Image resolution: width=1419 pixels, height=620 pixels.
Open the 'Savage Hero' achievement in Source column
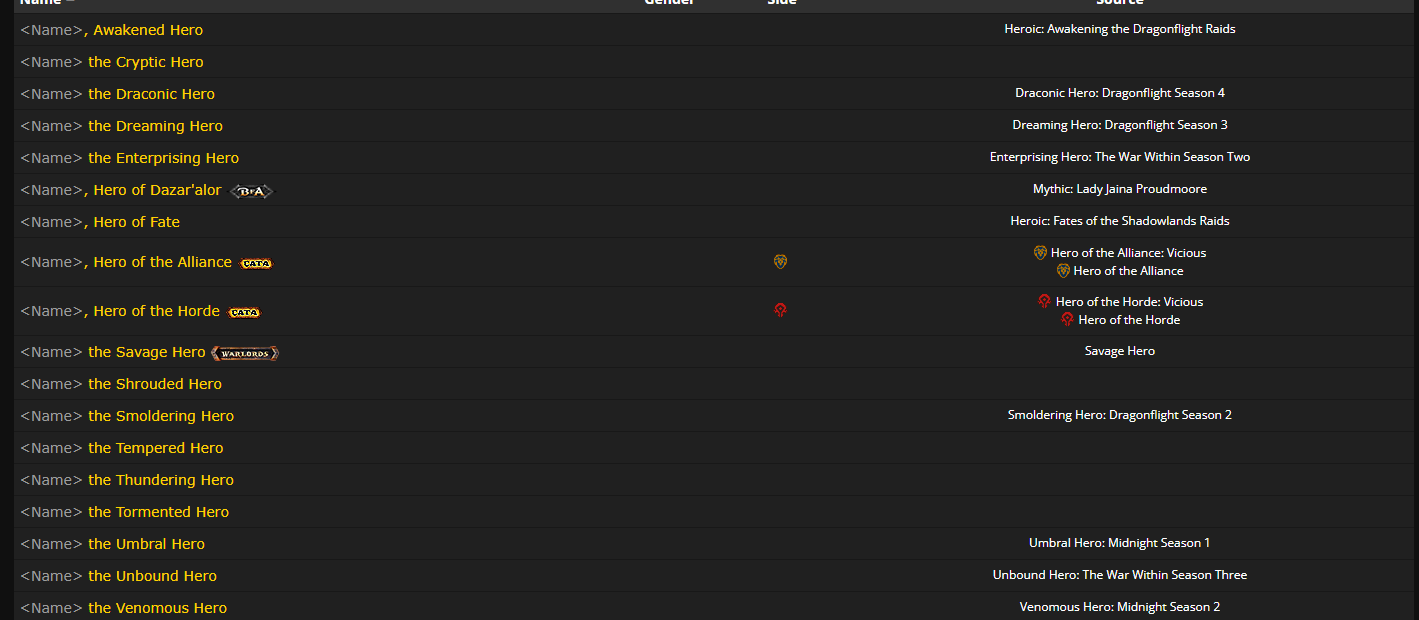[x=1120, y=351]
